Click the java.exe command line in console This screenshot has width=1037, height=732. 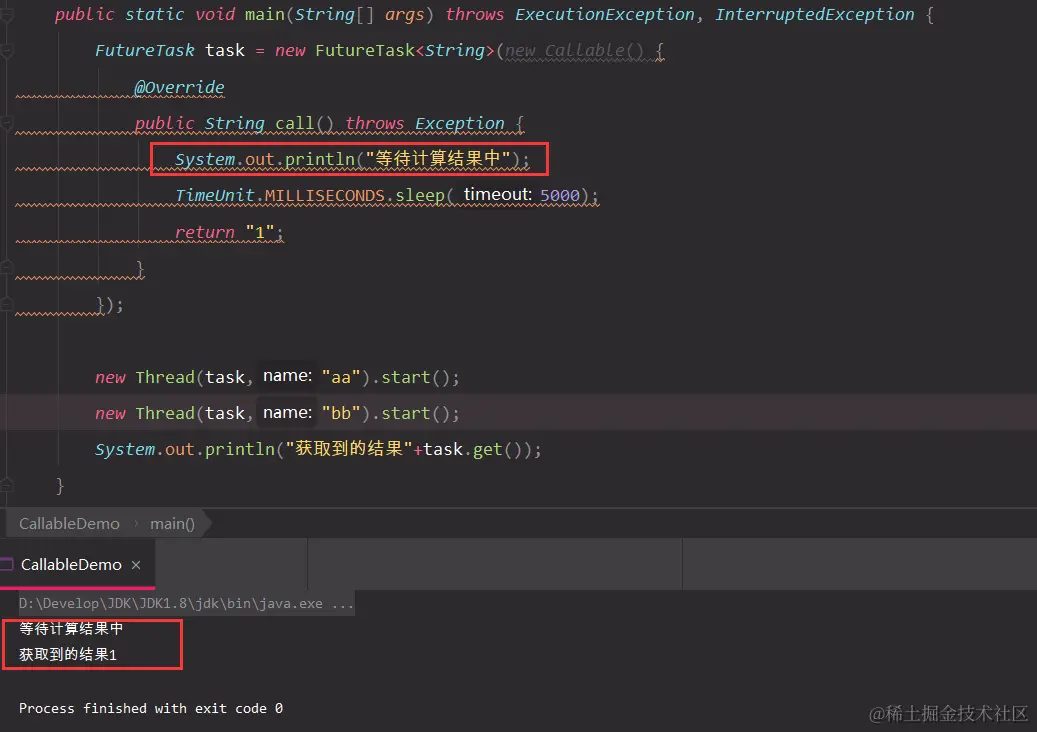pos(186,603)
